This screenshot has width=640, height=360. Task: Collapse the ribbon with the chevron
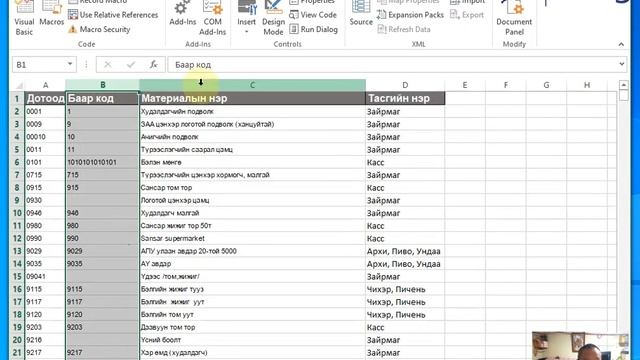(x=621, y=44)
